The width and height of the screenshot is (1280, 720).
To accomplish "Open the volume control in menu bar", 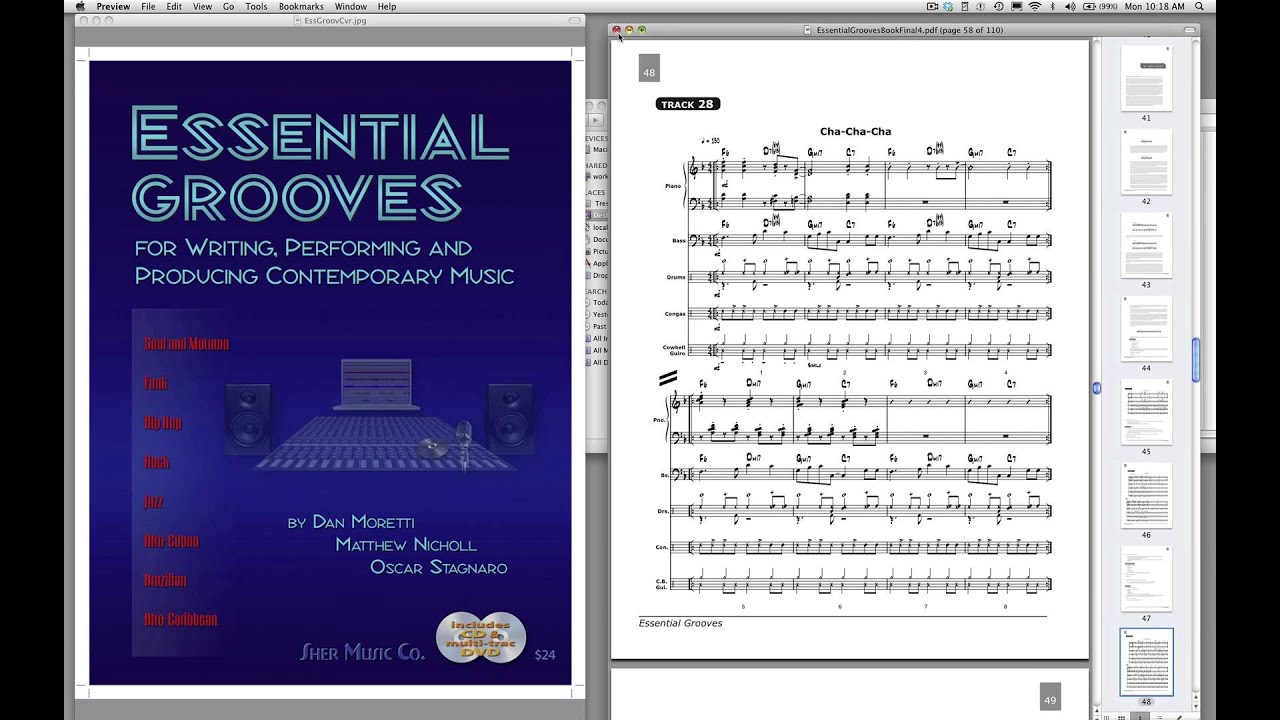I will point(1070,6).
